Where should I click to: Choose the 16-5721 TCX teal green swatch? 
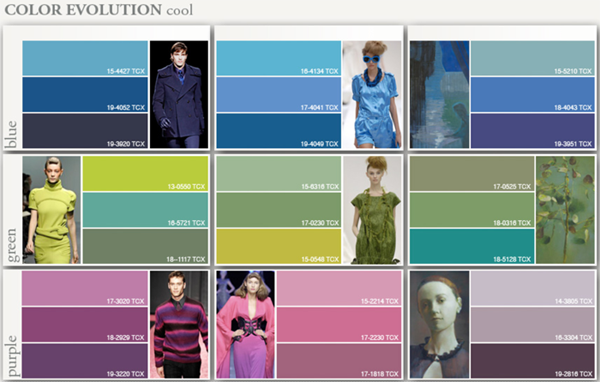click(x=145, y=210)
